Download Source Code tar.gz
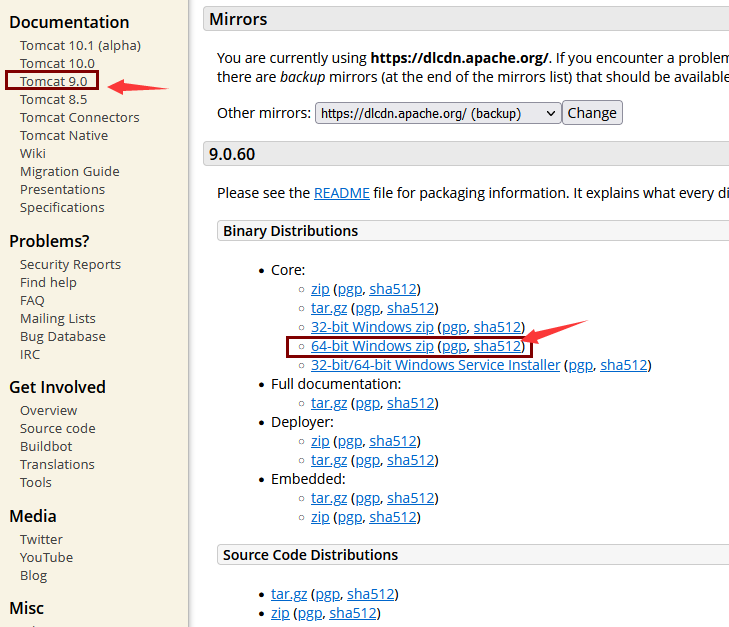This screenshot has width=729, height=627. pos(289,594)
